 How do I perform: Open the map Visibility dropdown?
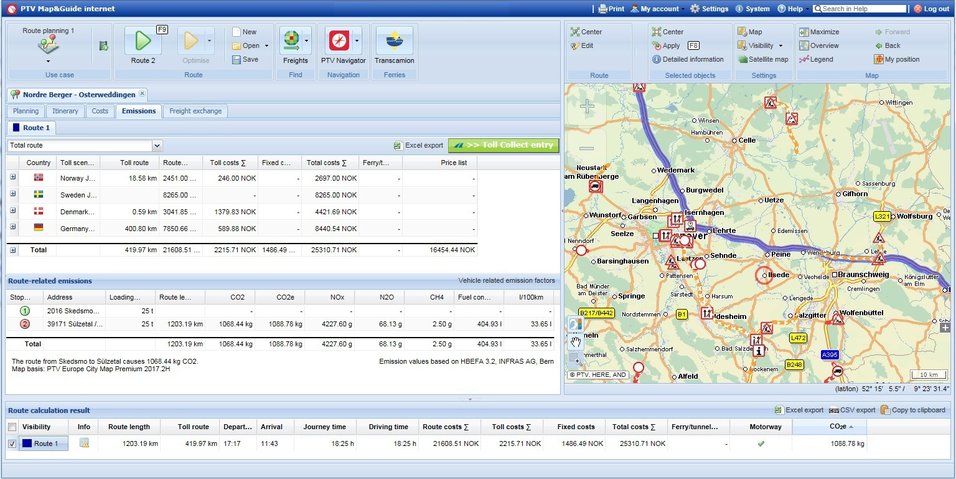pos(766,45)
